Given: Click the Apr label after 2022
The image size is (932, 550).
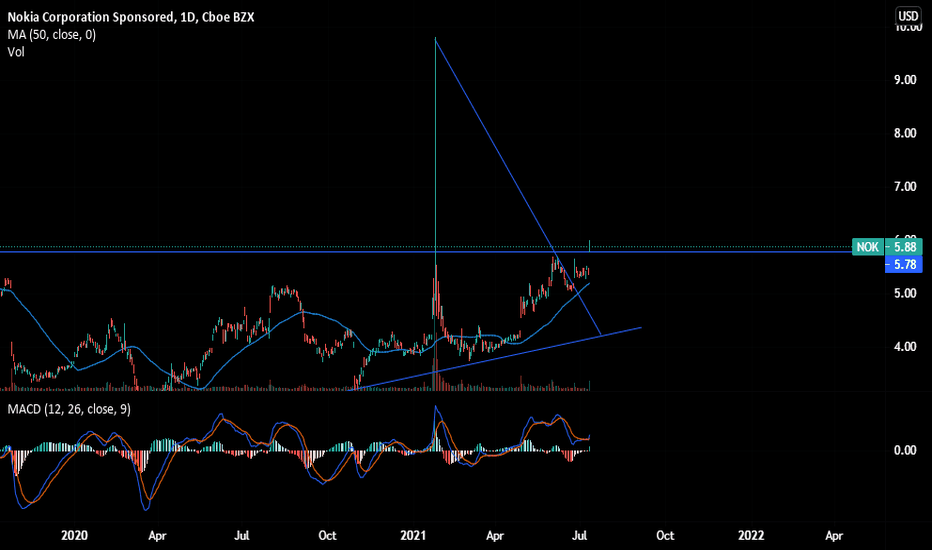Looking at the screenshot, I should click(x=834, y=536).
